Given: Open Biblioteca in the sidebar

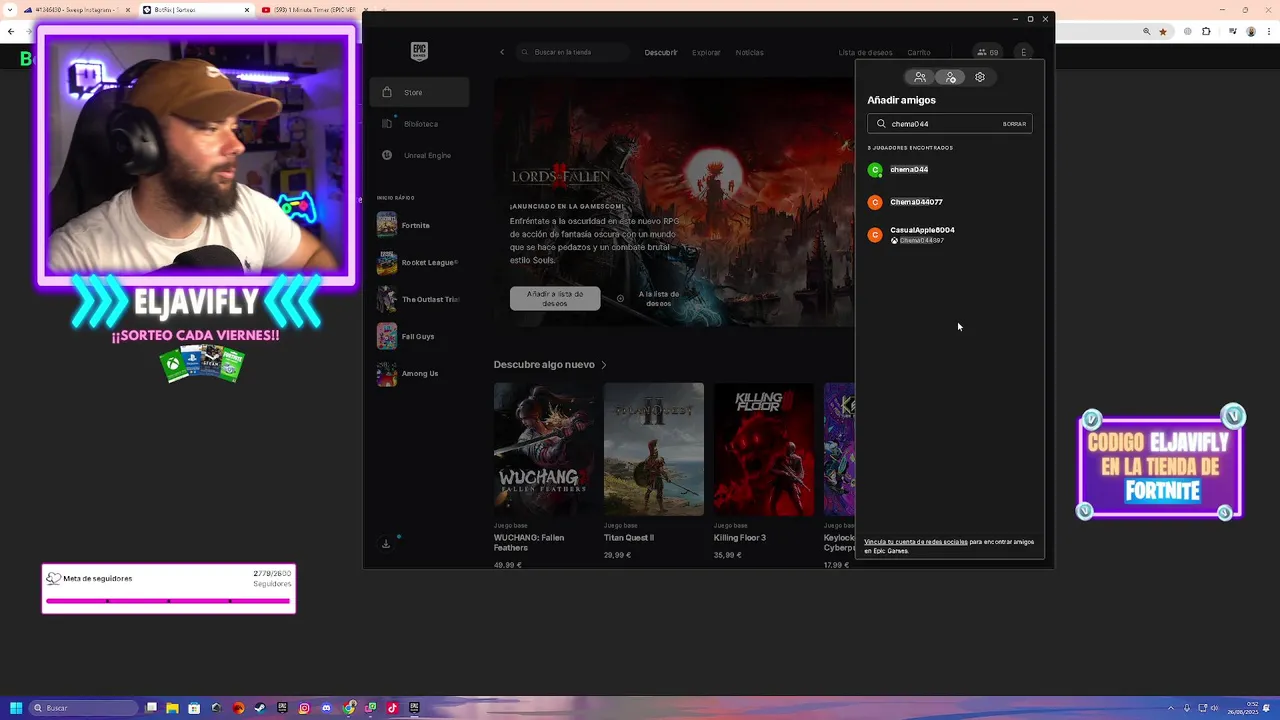Looking at the screenshot, I should click(419, 124).
